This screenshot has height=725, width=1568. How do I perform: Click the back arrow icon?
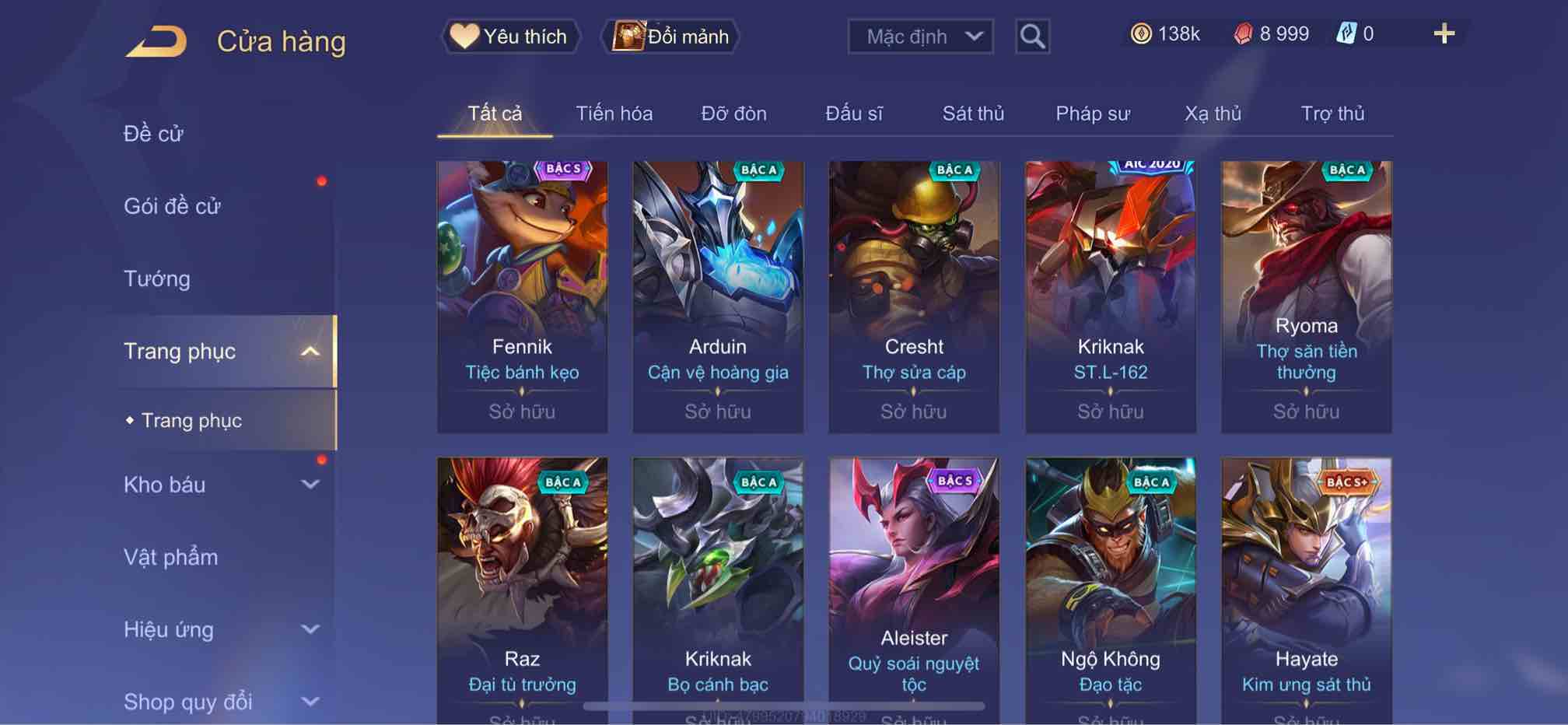(x=156, y=41)
